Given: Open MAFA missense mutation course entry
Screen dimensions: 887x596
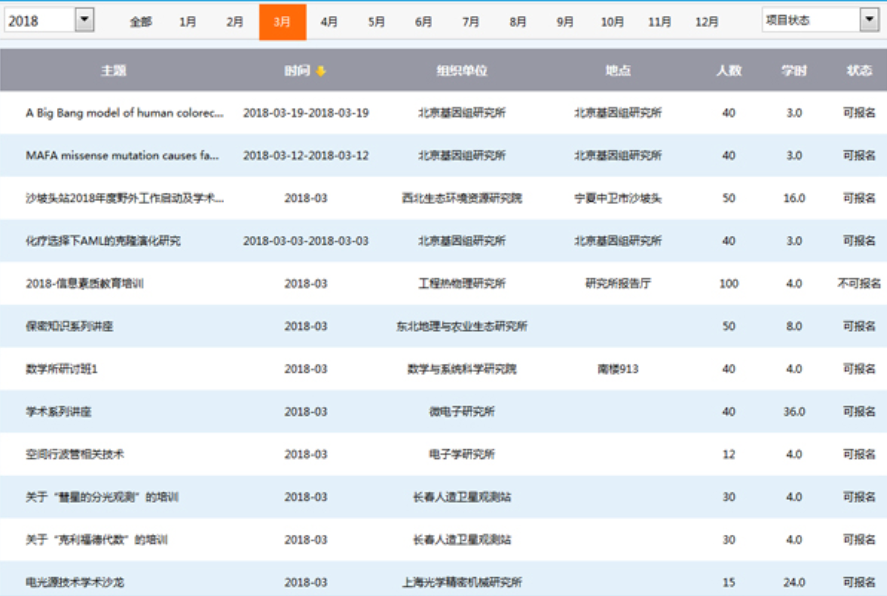Looking at the screenshot, I should (x=122, y=156).
